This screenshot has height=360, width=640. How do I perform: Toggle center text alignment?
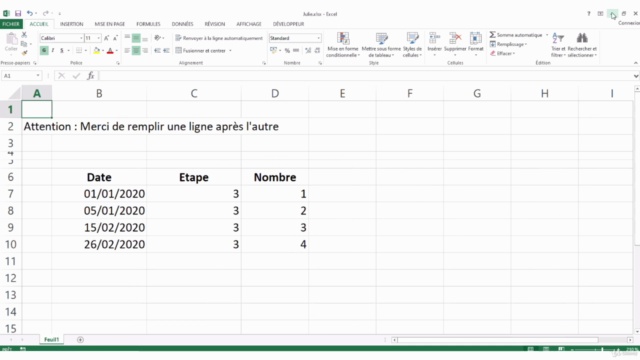(x=136, y=51)
